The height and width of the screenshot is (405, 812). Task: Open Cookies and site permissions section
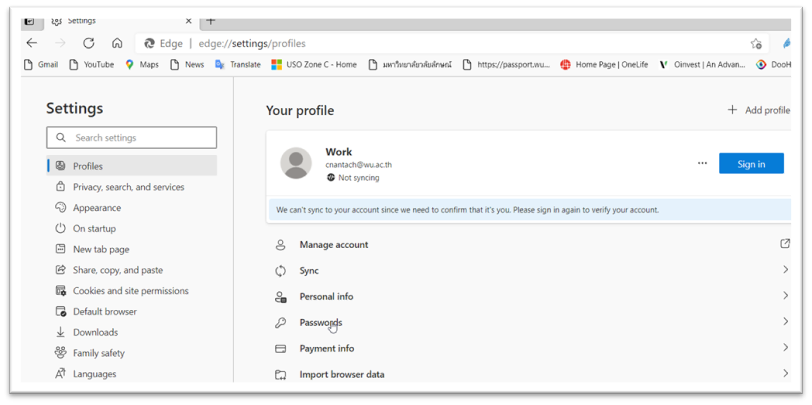click(x=130, y=291)
